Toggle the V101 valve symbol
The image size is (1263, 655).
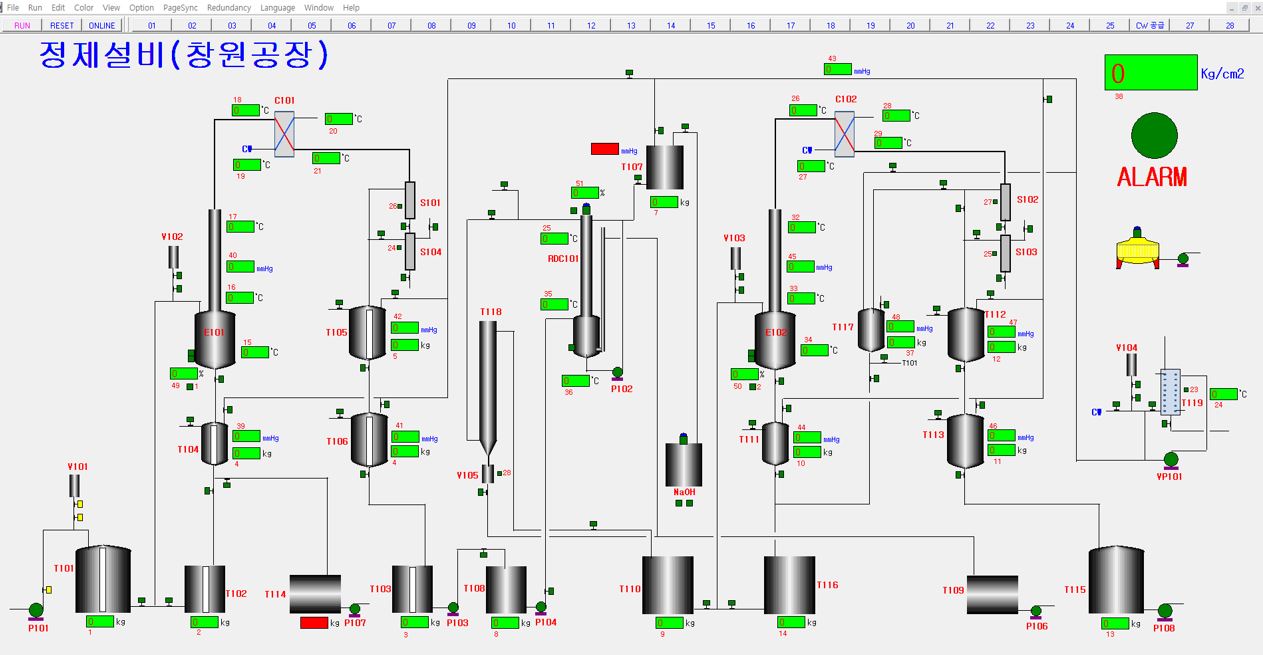[75, 486]
